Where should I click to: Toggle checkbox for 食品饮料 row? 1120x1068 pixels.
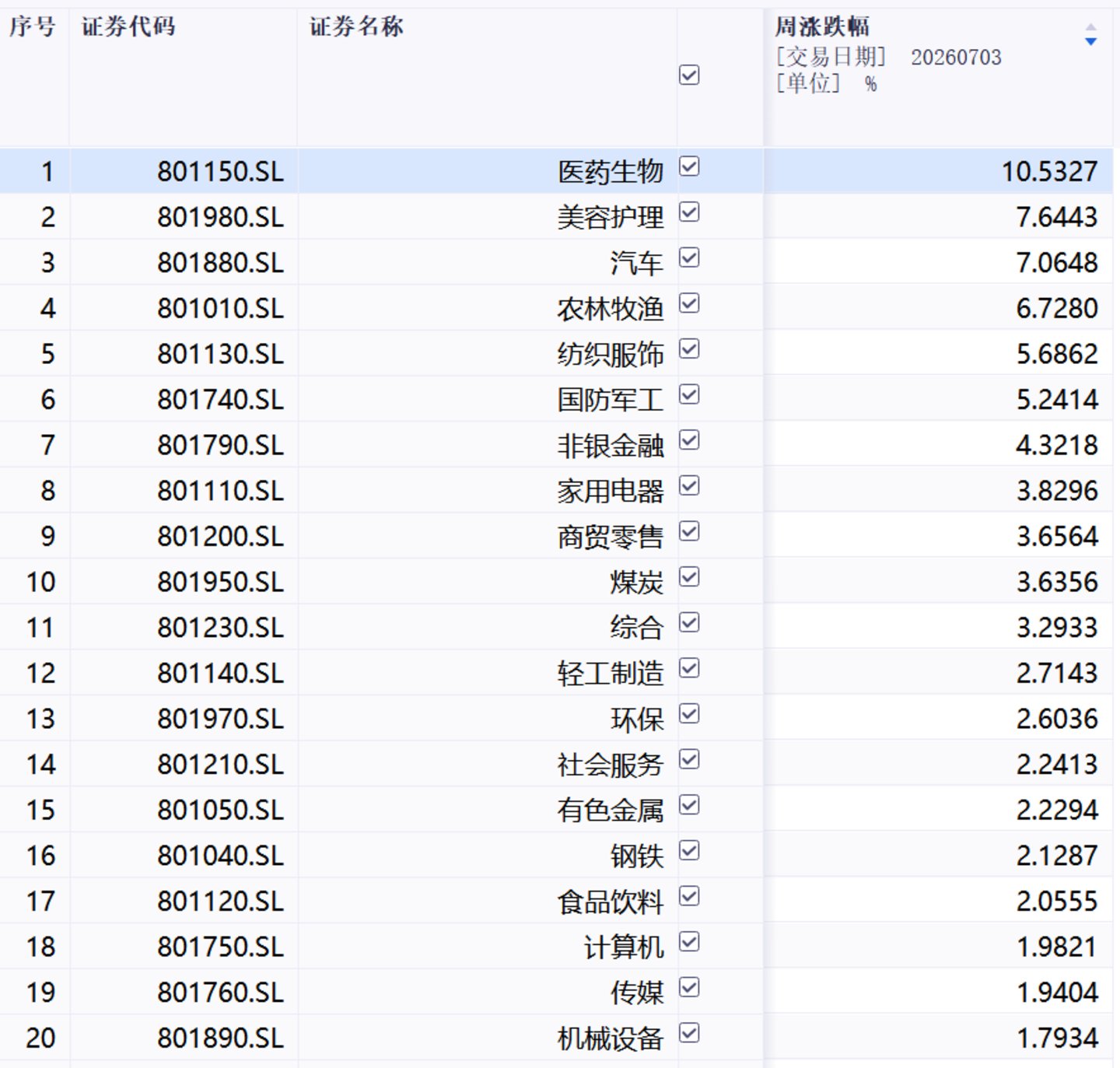pyautogui.click(x=689, y=897)
